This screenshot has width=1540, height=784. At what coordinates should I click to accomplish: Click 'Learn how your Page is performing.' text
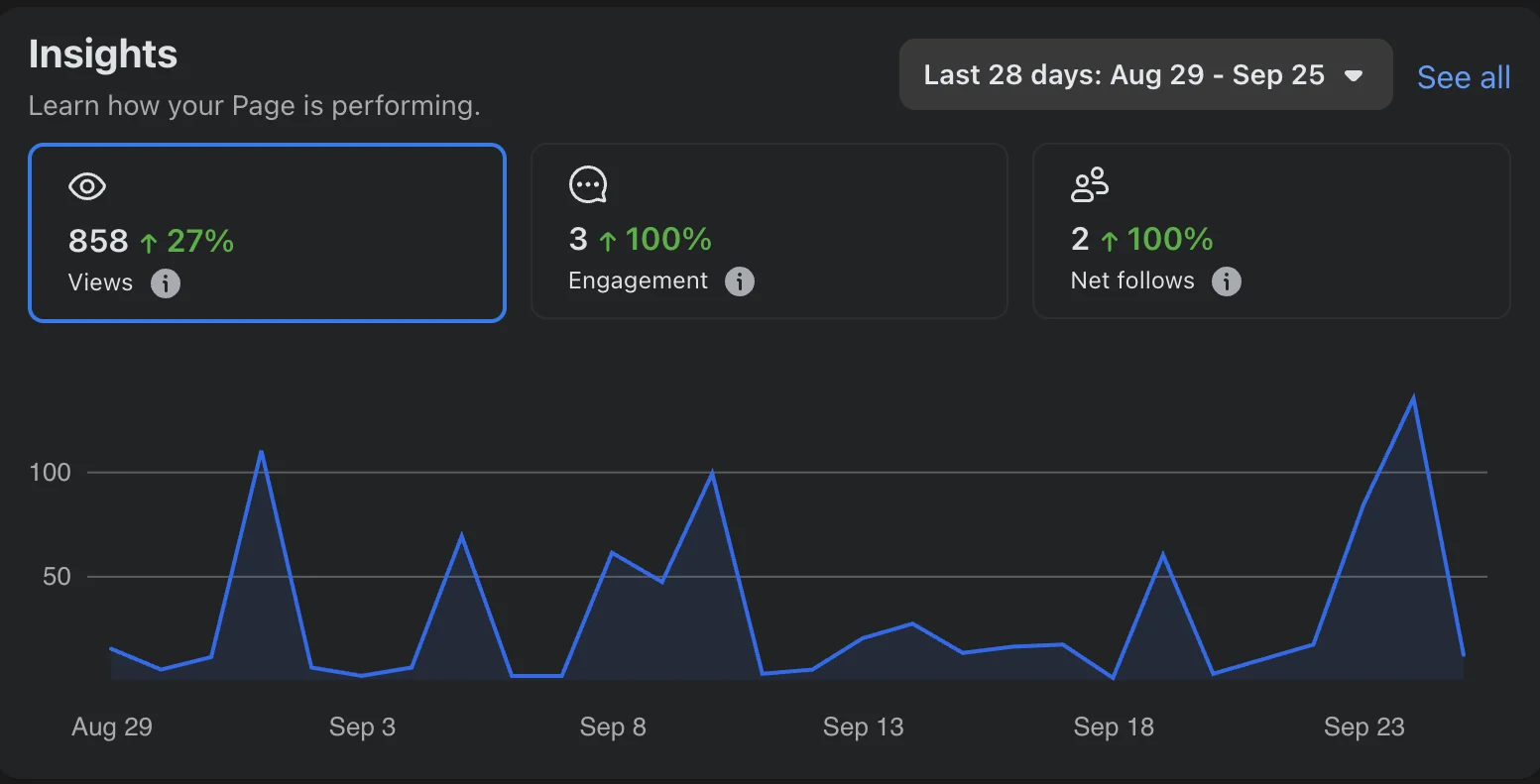tap(254, 105)
